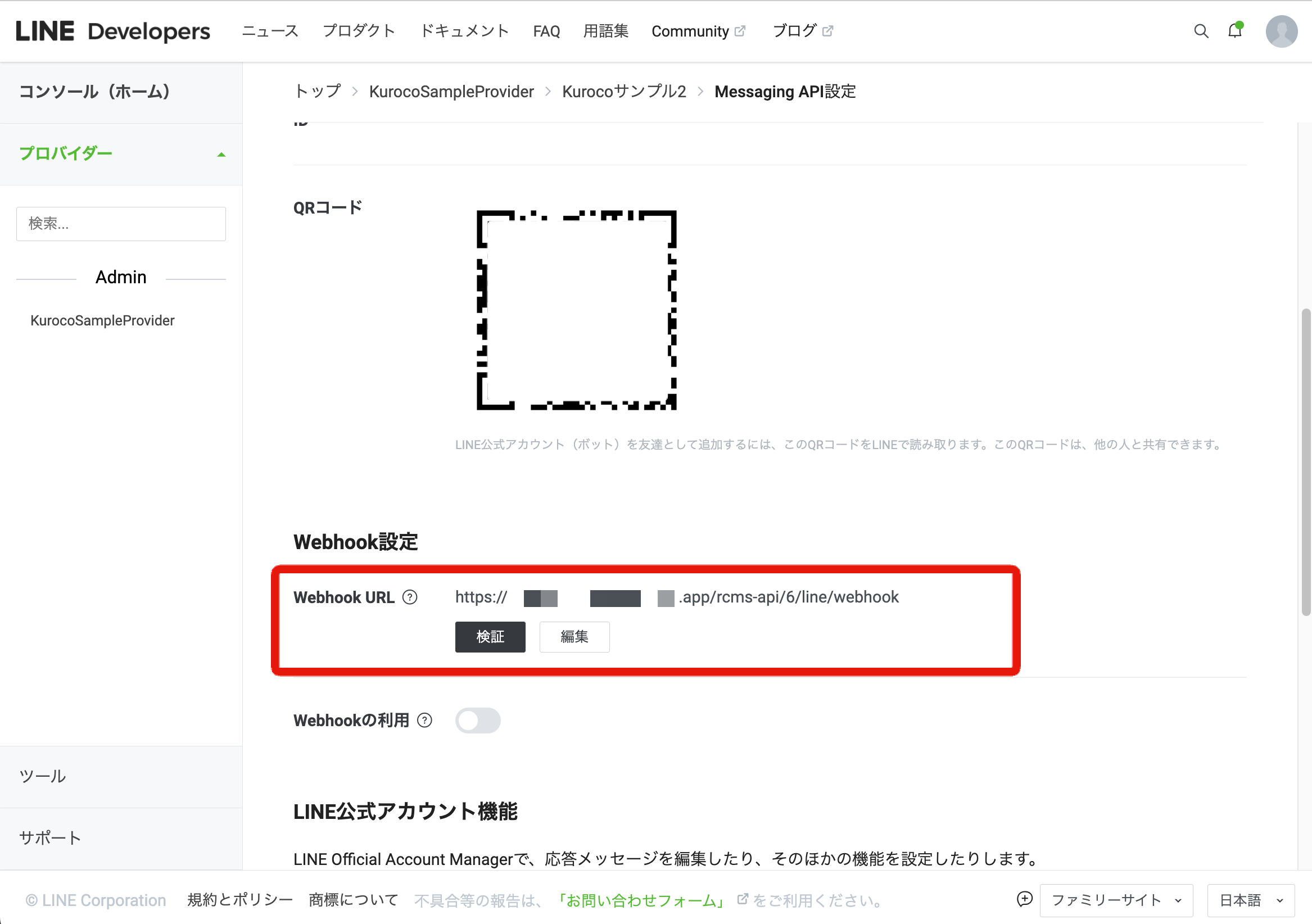Image resolution: width=1312 pixels, height=924 pixels.
Task: Collapse the プロバイダー section arrow
Action: (221, 155)
